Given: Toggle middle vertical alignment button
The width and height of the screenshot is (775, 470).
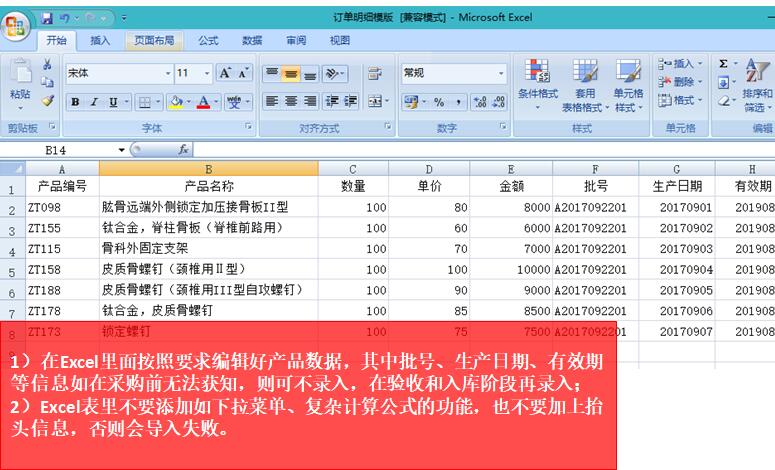Looking at the screenshot, I should (290, 74).
